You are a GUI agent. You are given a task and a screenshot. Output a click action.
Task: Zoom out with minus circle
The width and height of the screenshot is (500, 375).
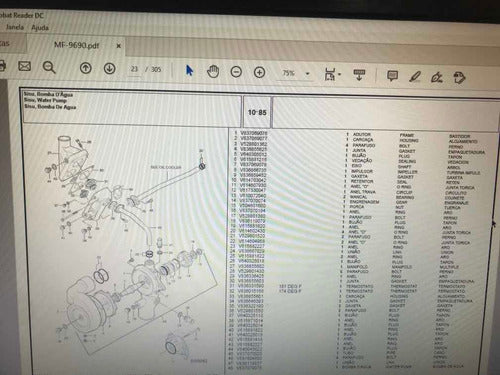click(x=236, y=72)
